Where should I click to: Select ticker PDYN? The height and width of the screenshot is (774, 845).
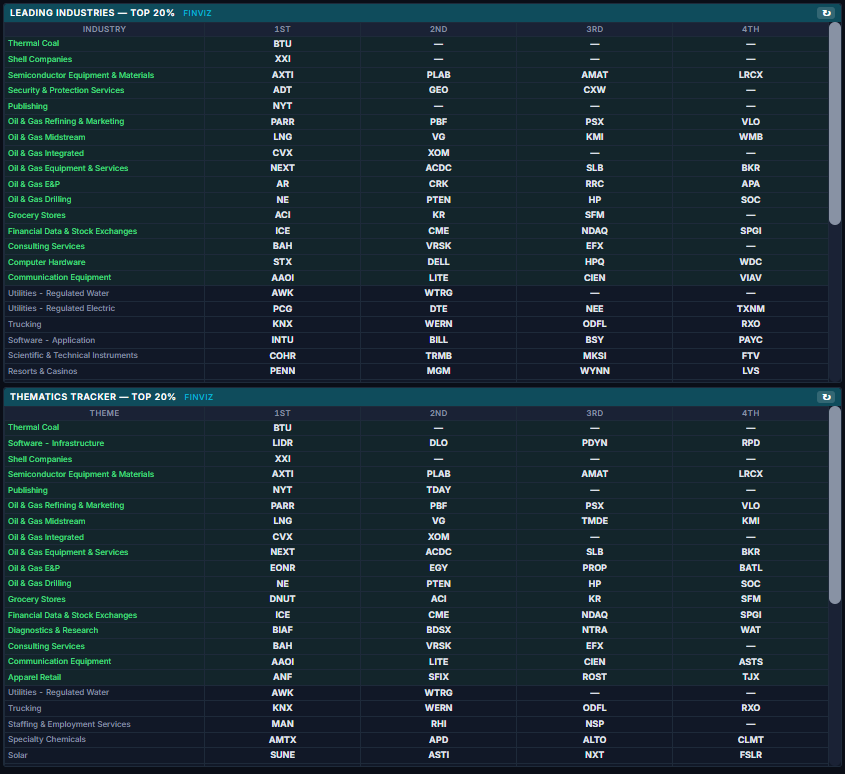[x=594, y=443]
